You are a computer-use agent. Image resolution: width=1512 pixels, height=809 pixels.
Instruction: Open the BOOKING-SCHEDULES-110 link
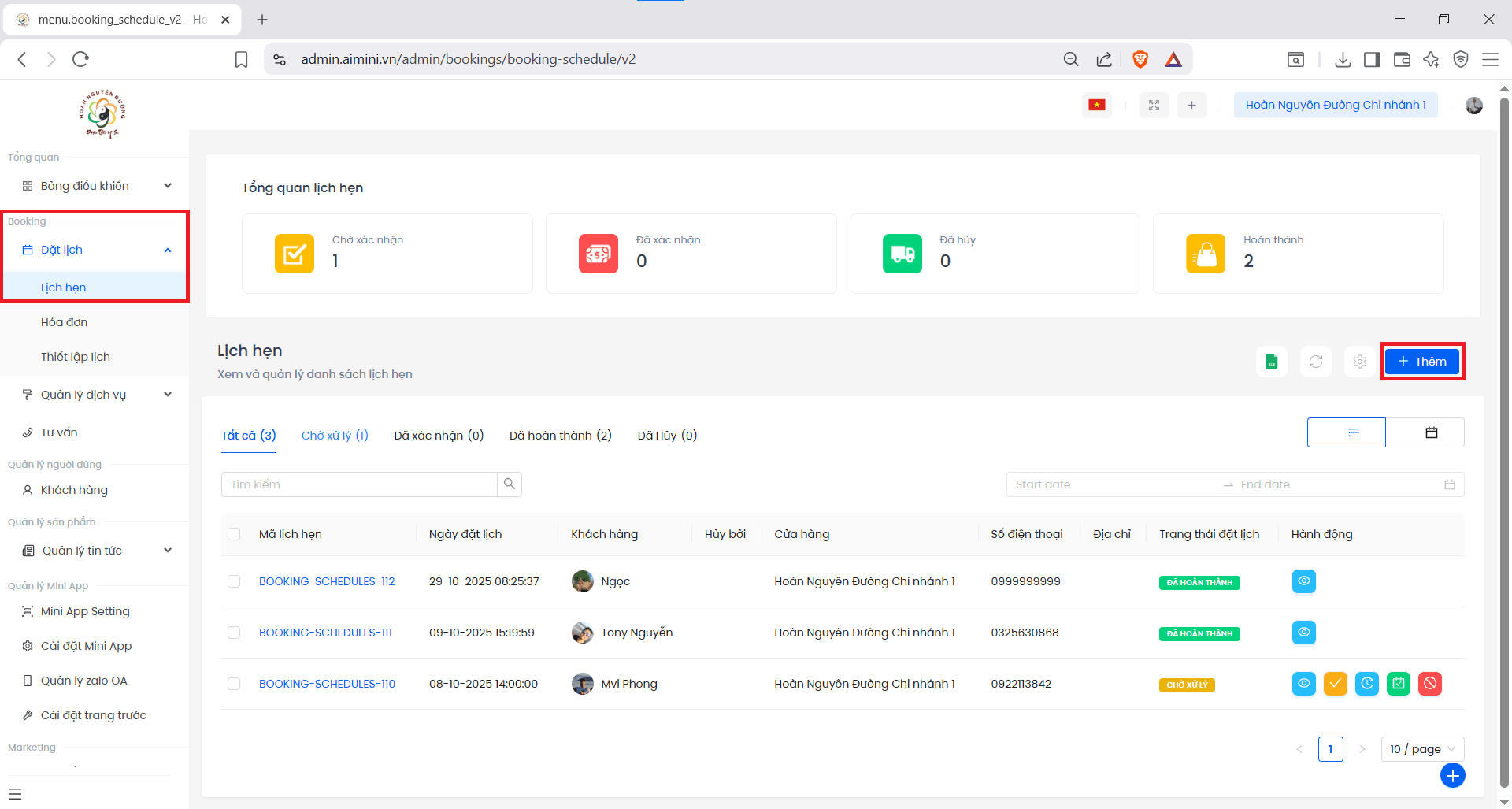pos(327,684)
